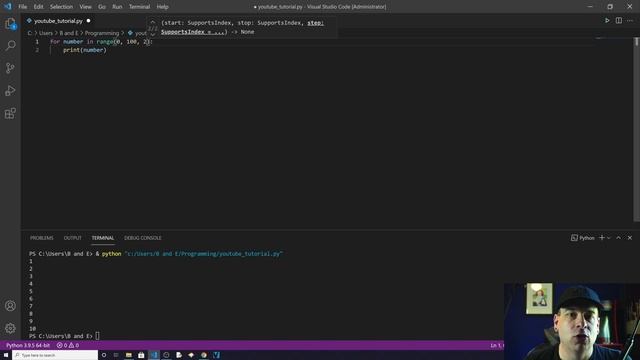Select the Python terminal shell label
This screenshot has height=360, width=640.
coord(583,238)
